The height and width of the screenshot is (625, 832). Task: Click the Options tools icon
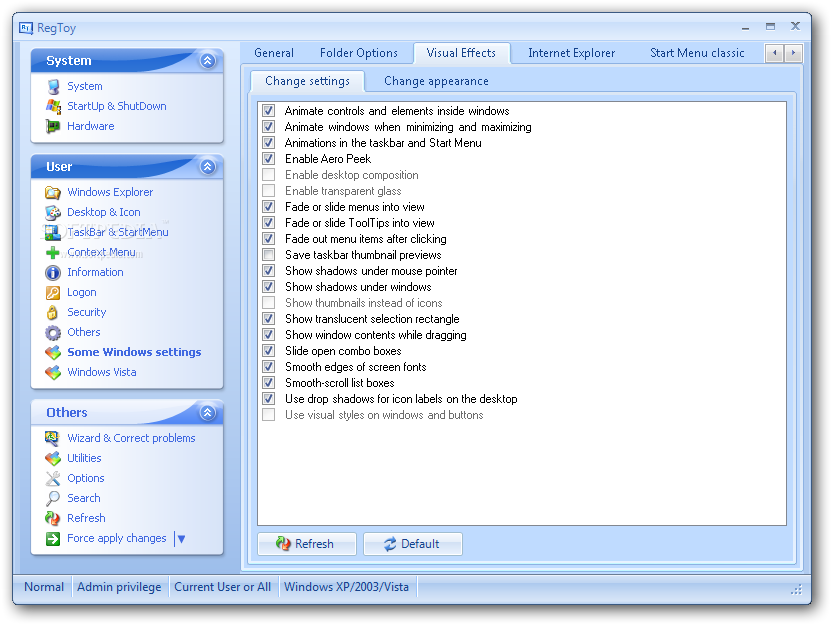(x=53, y=479)
